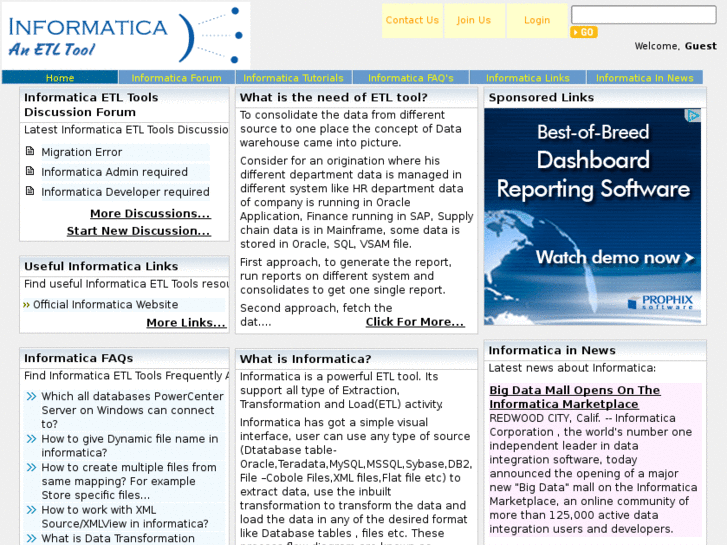The image size is (727, 545).
Task: Click the Informatica An ETL Tool logo
Action: coord(126,36)
